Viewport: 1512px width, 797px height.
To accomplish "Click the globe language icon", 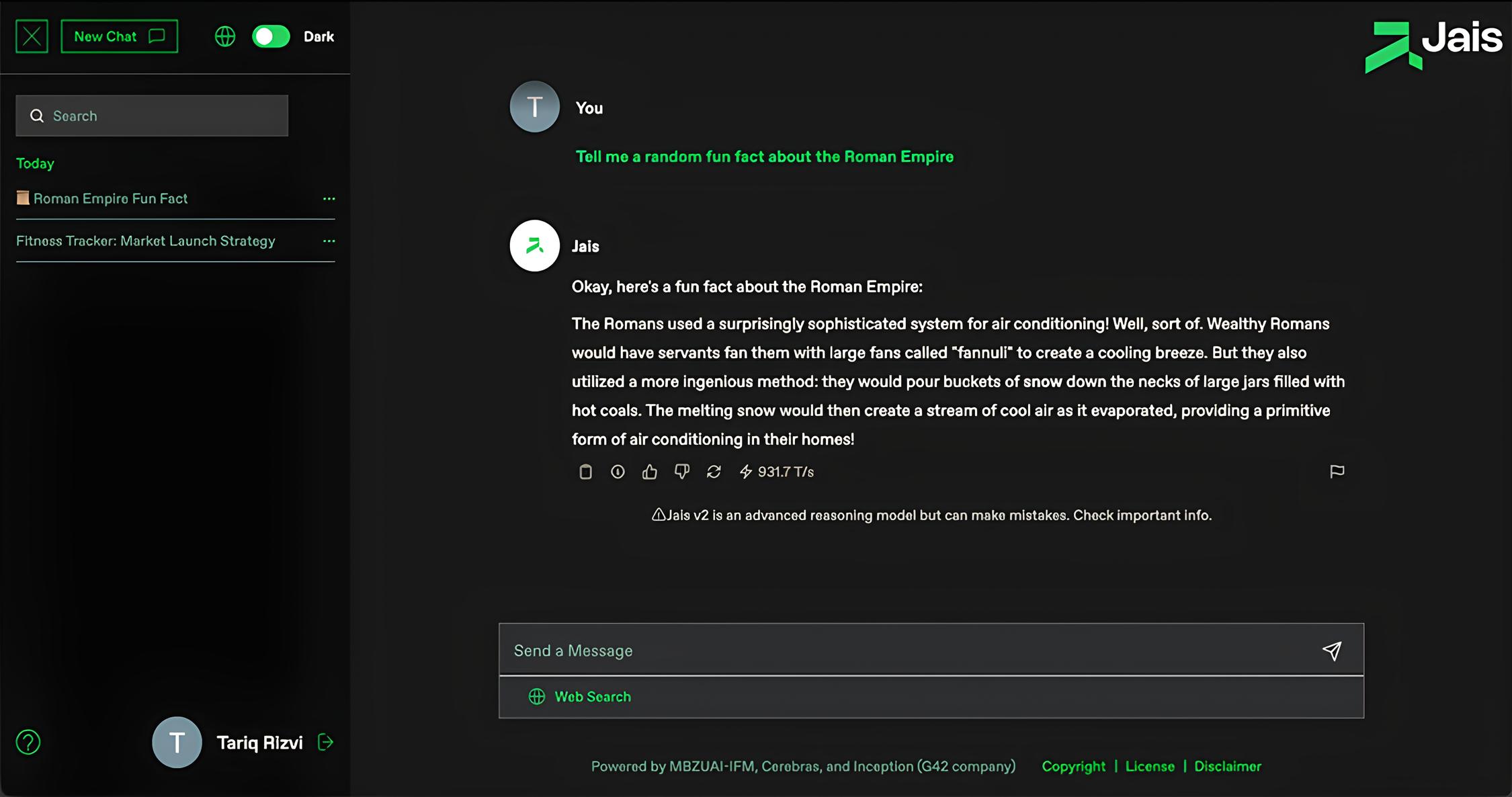I will tap(225, 36).
